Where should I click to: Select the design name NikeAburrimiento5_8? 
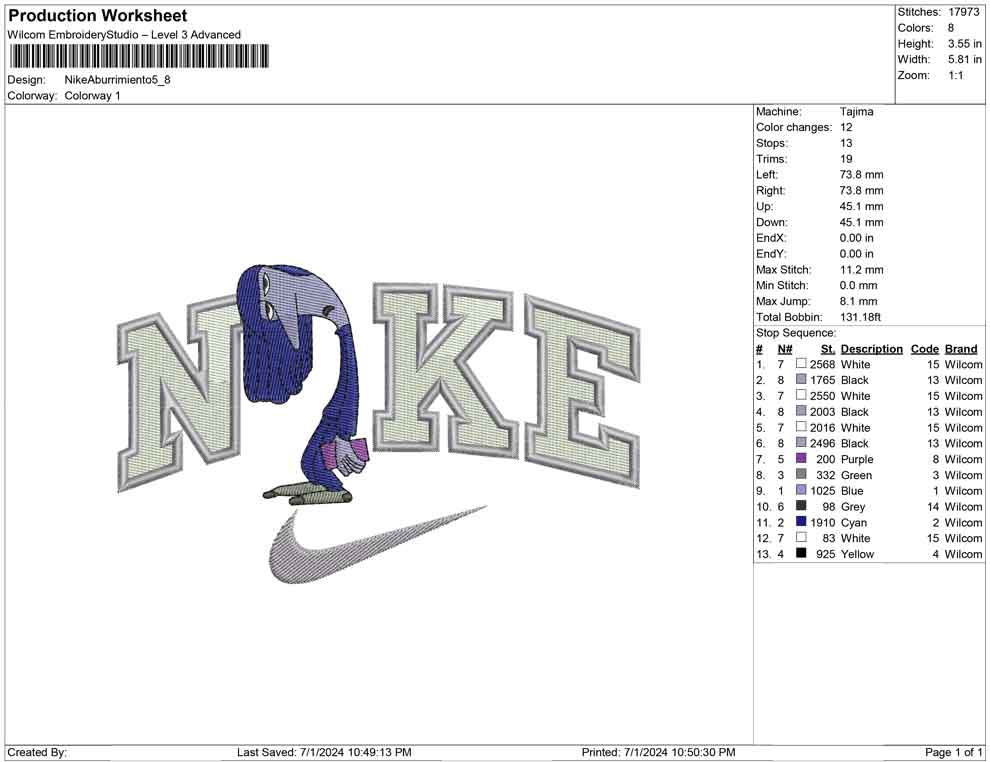(x=117, y=80)
